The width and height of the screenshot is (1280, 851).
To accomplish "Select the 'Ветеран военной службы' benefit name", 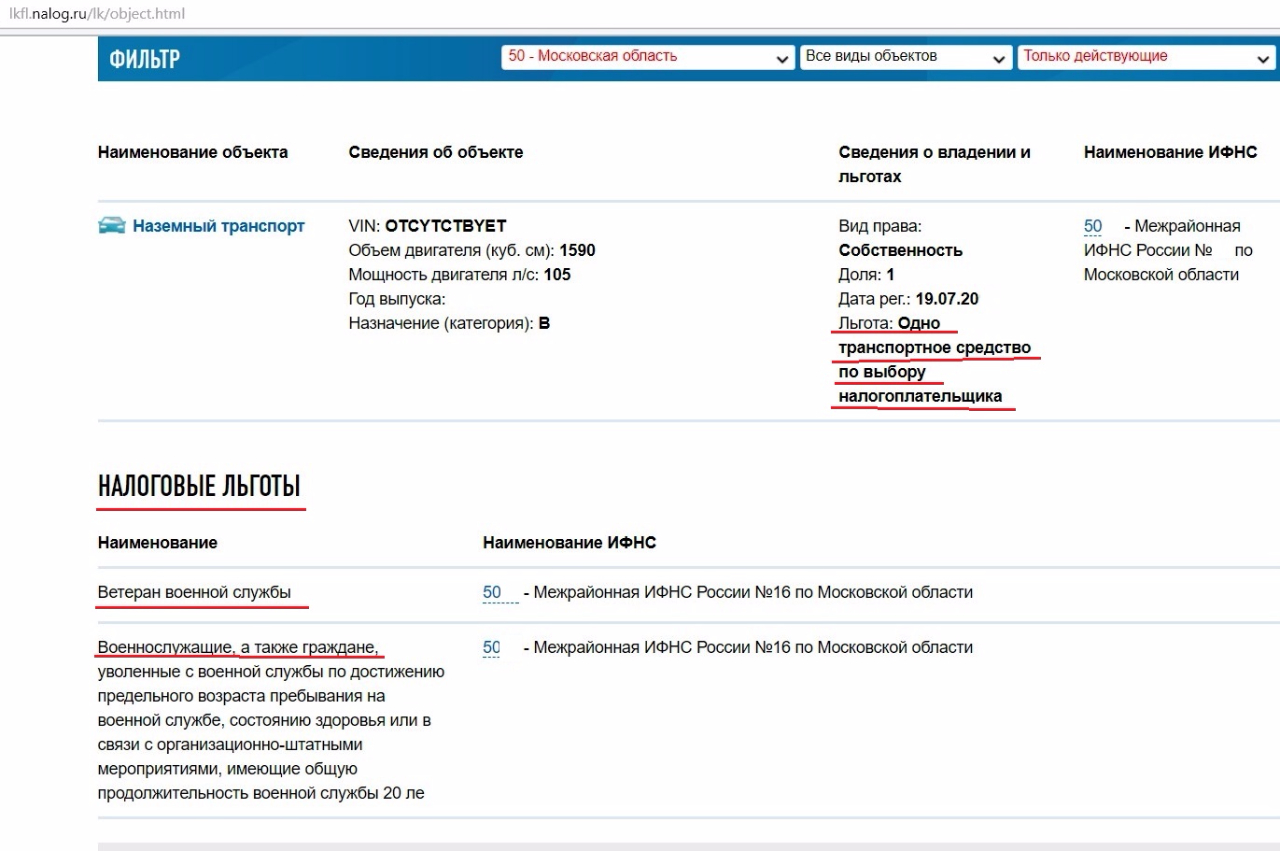I will [194, 593].
